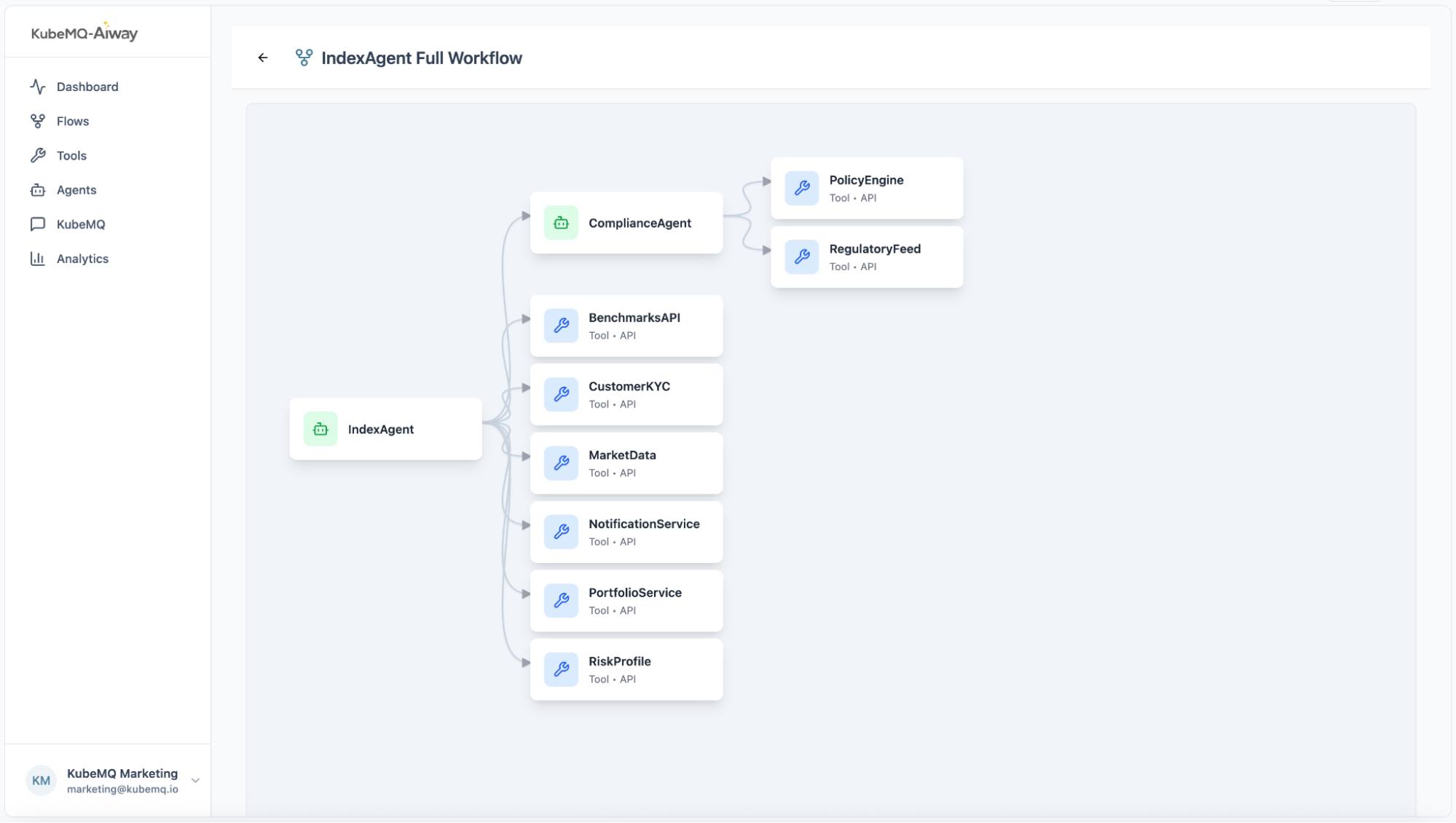Click the RegulatoryFeed wrench icon
The width and height of the screenshot is (1456, 823).
(x=802, y=256)
